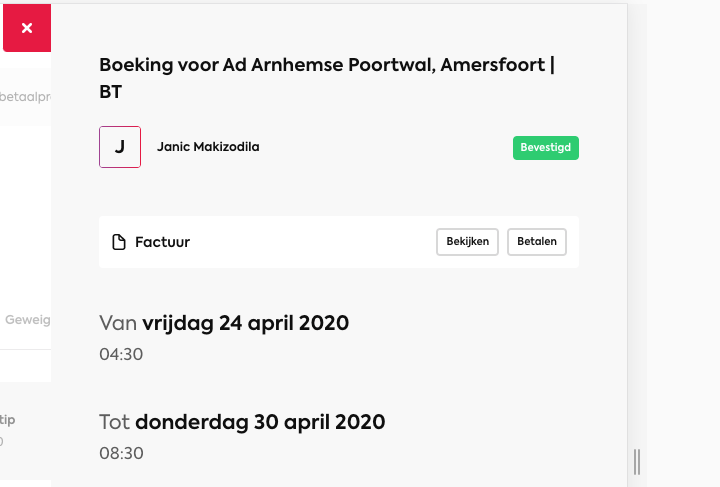Pay the invoice with Betalen
The image size is (720, 487).
pos(536,242)
